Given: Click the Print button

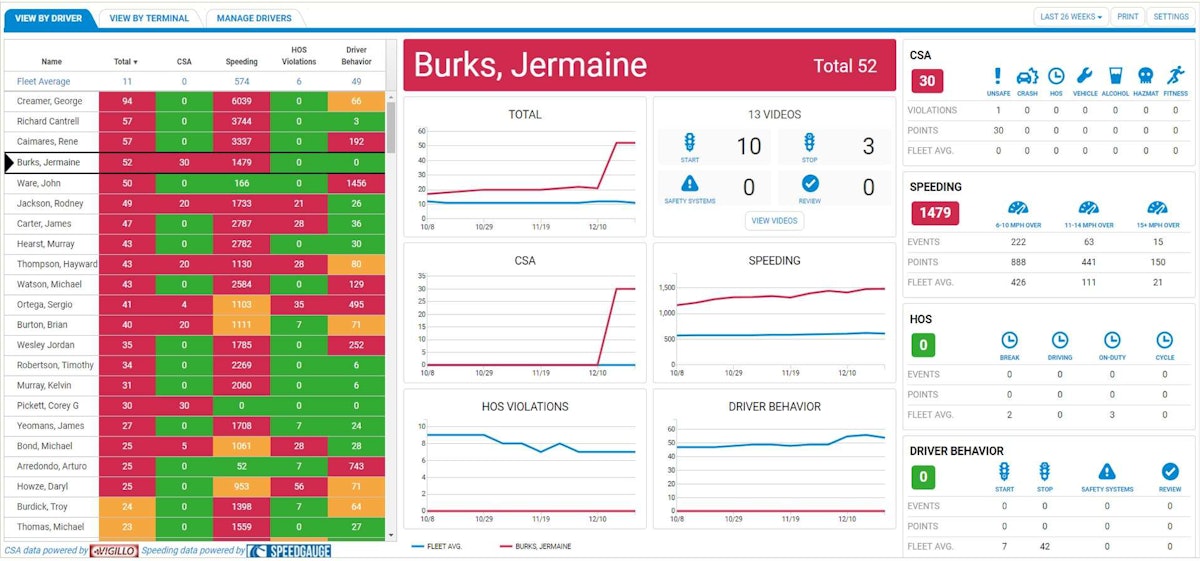Looking at the screenshot, I should pyautogui.click(x=1127, y=17).
